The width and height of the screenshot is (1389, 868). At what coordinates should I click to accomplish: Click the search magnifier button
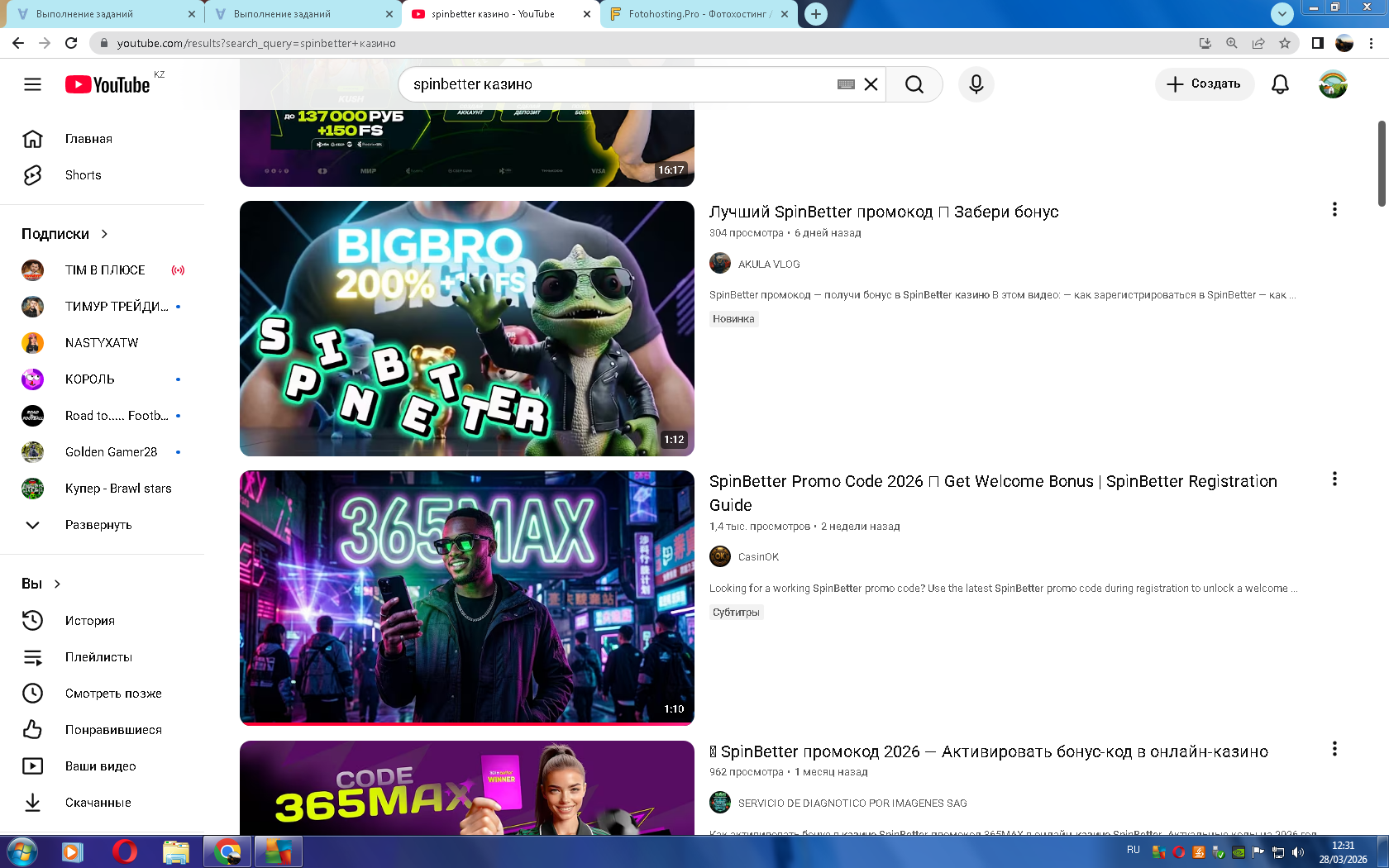(x=914, y=84)
